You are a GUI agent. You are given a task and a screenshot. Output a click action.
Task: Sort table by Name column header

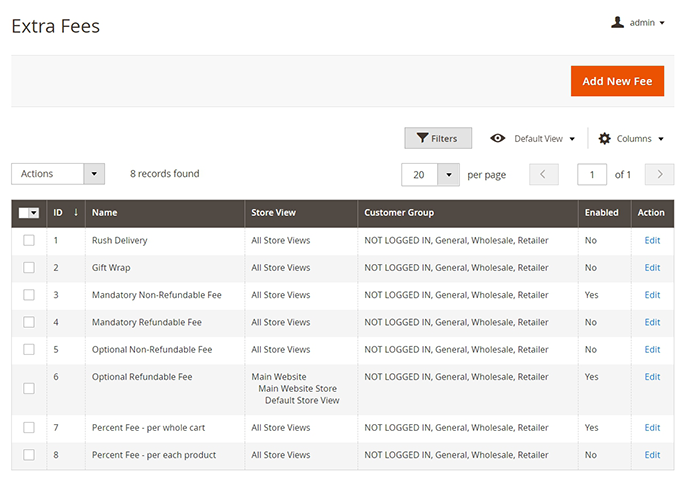(105, 212)
